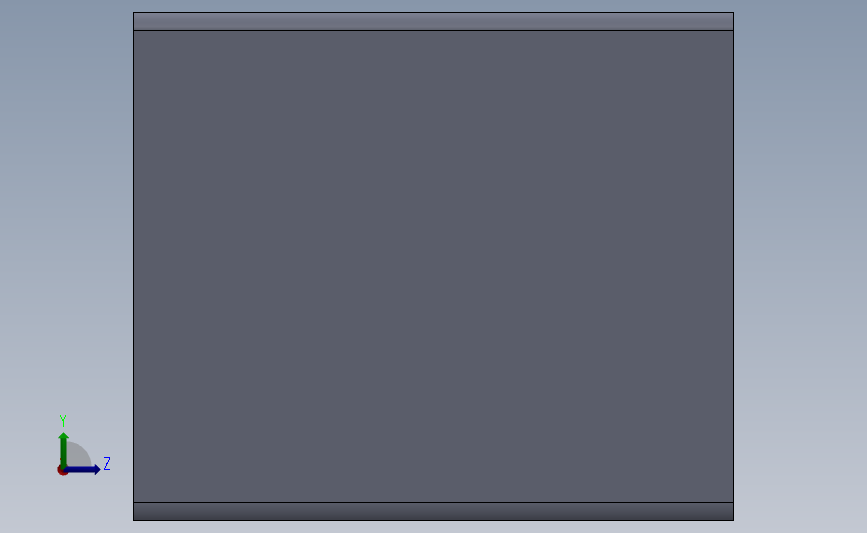
Task: Click the blue Z axis arrow
Action: (83, 469)
